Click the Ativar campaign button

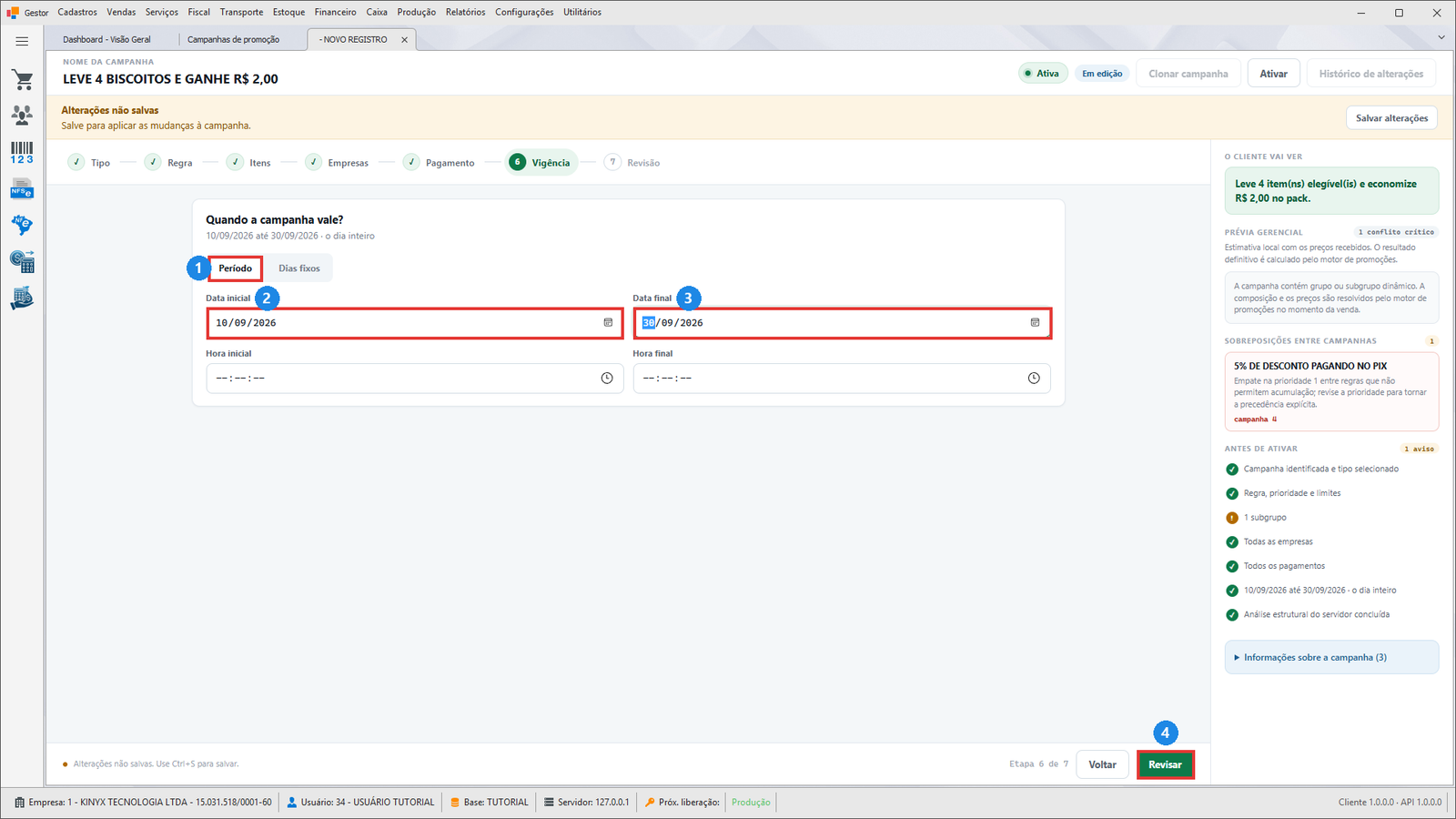coord(1273,74)
